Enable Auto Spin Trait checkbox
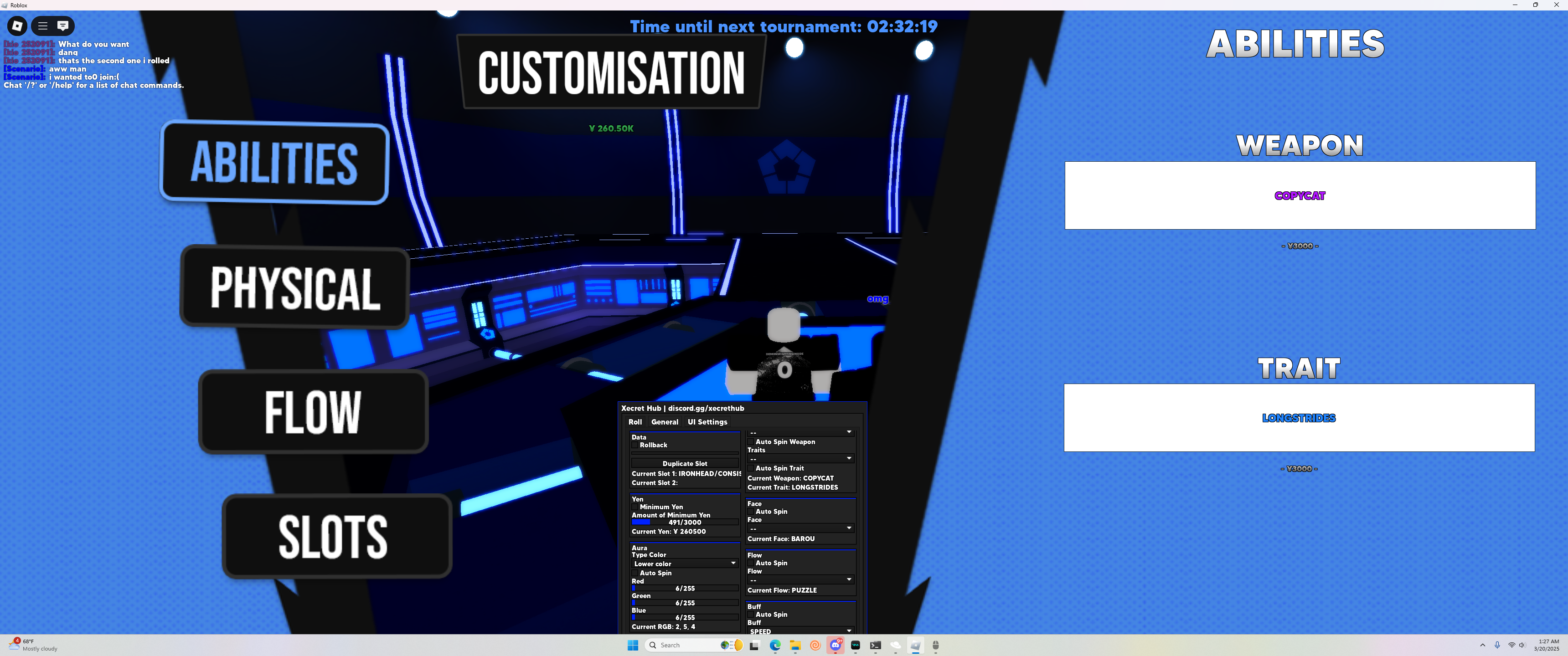This screenshot has height=656, width=1568. point(751,469)
